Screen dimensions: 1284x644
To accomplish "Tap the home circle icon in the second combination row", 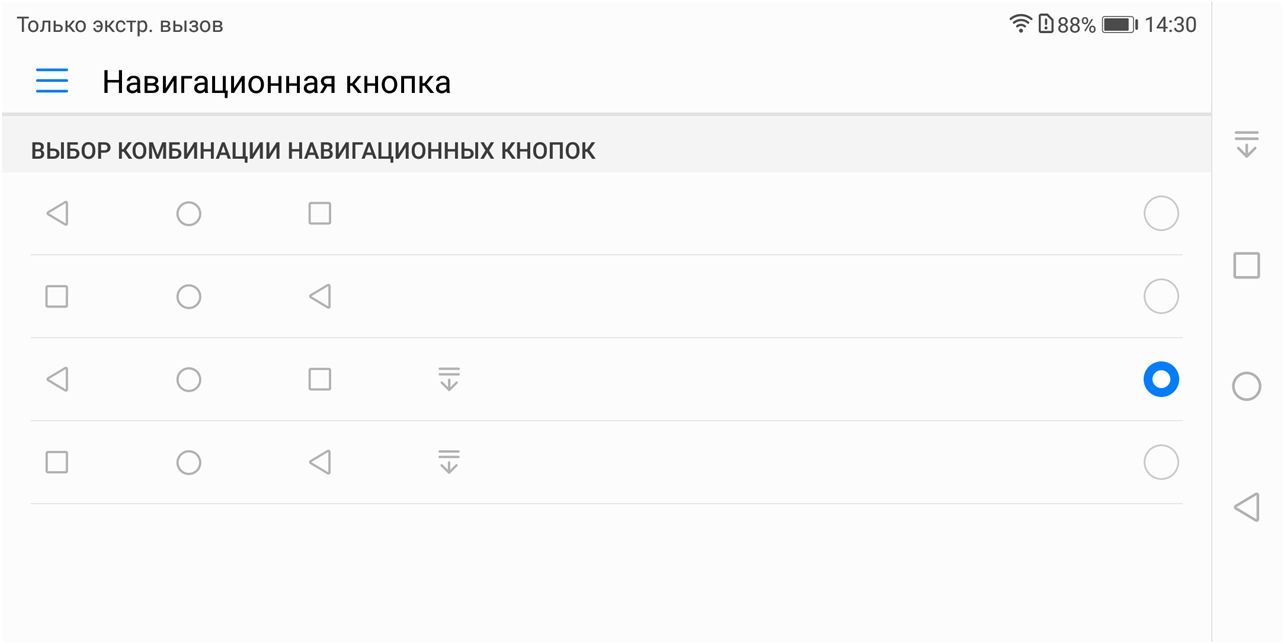I will 189,296.
